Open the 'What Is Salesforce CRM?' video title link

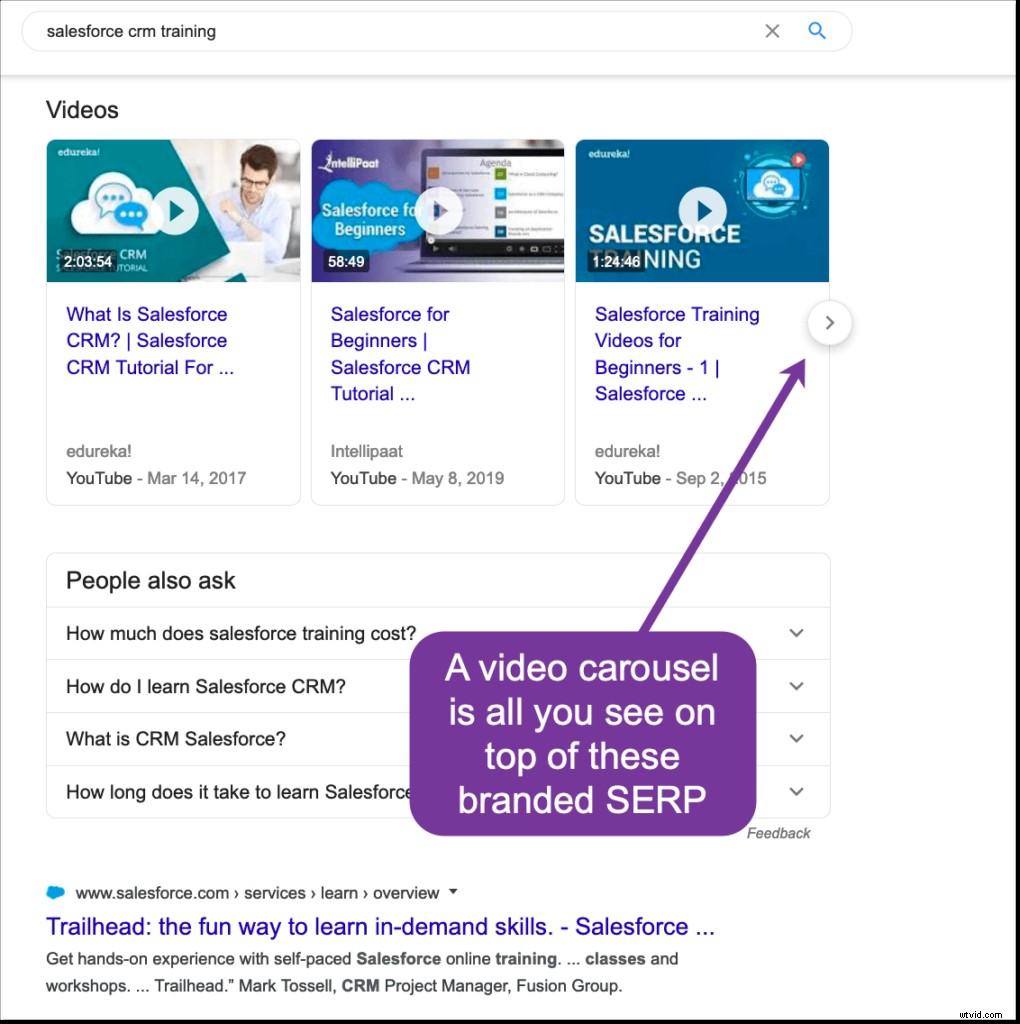pos(146,340)
